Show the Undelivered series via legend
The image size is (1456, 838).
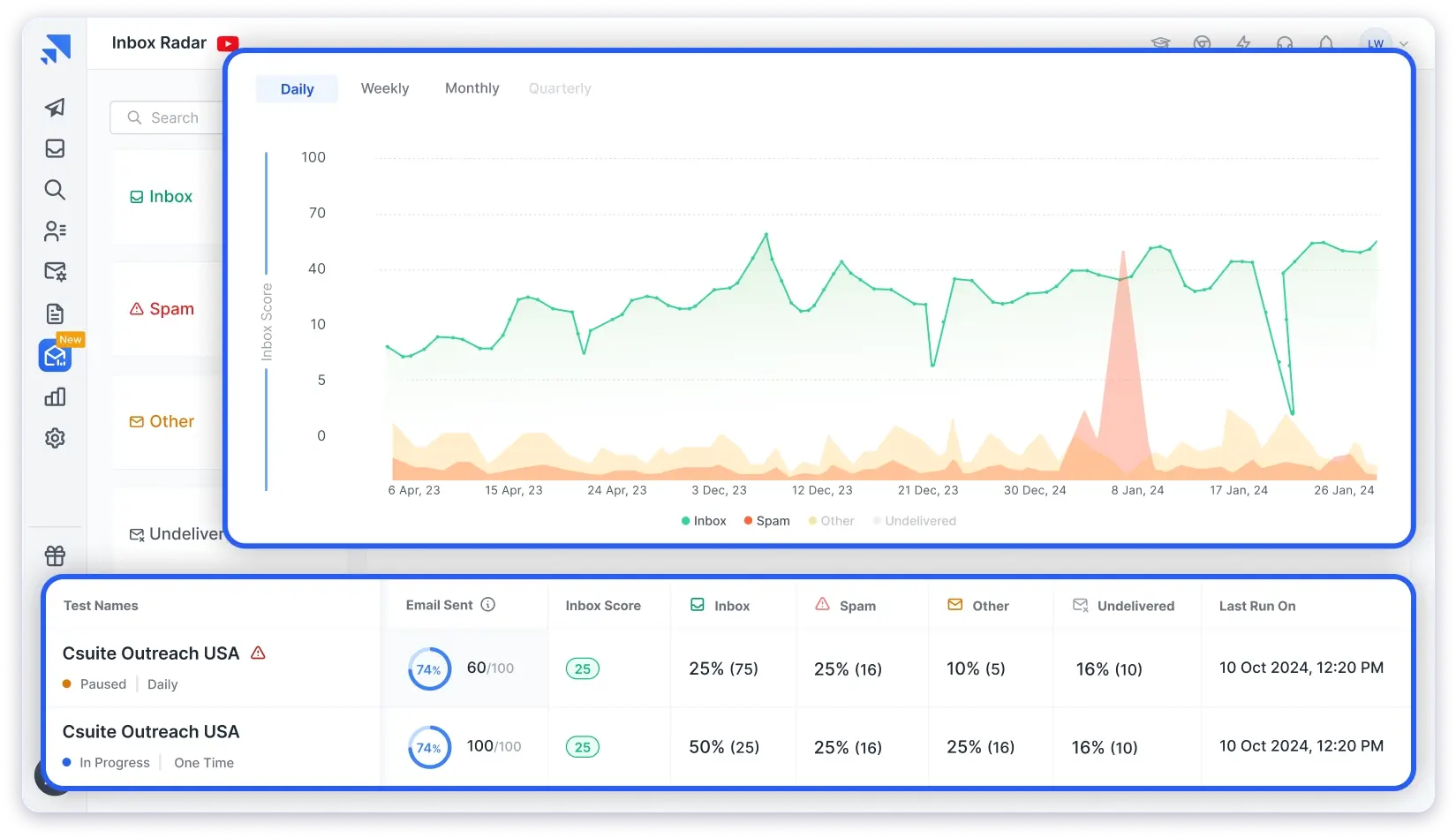(914, 521)
